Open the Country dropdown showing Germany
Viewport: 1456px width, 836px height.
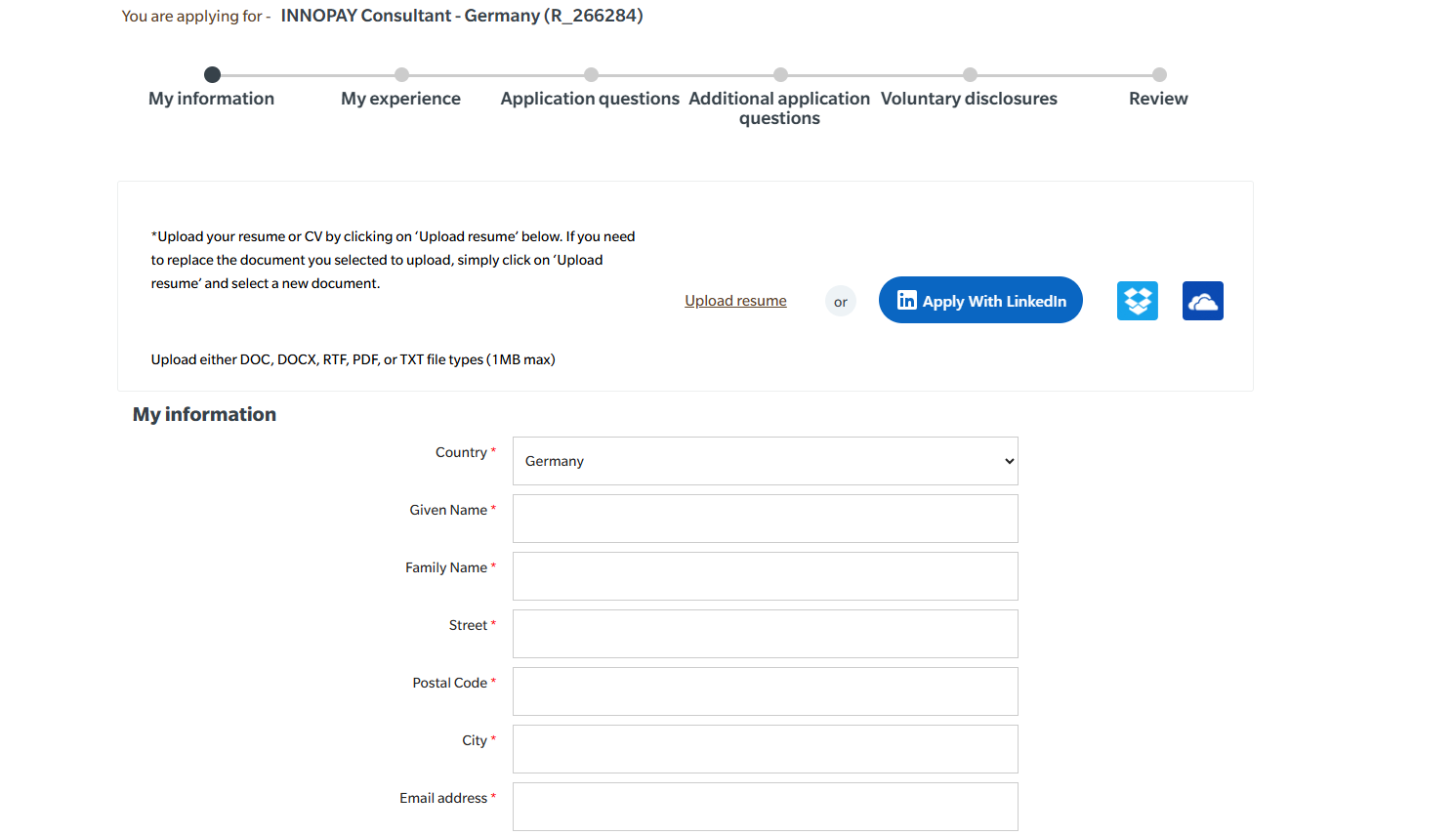click(765, 461)
